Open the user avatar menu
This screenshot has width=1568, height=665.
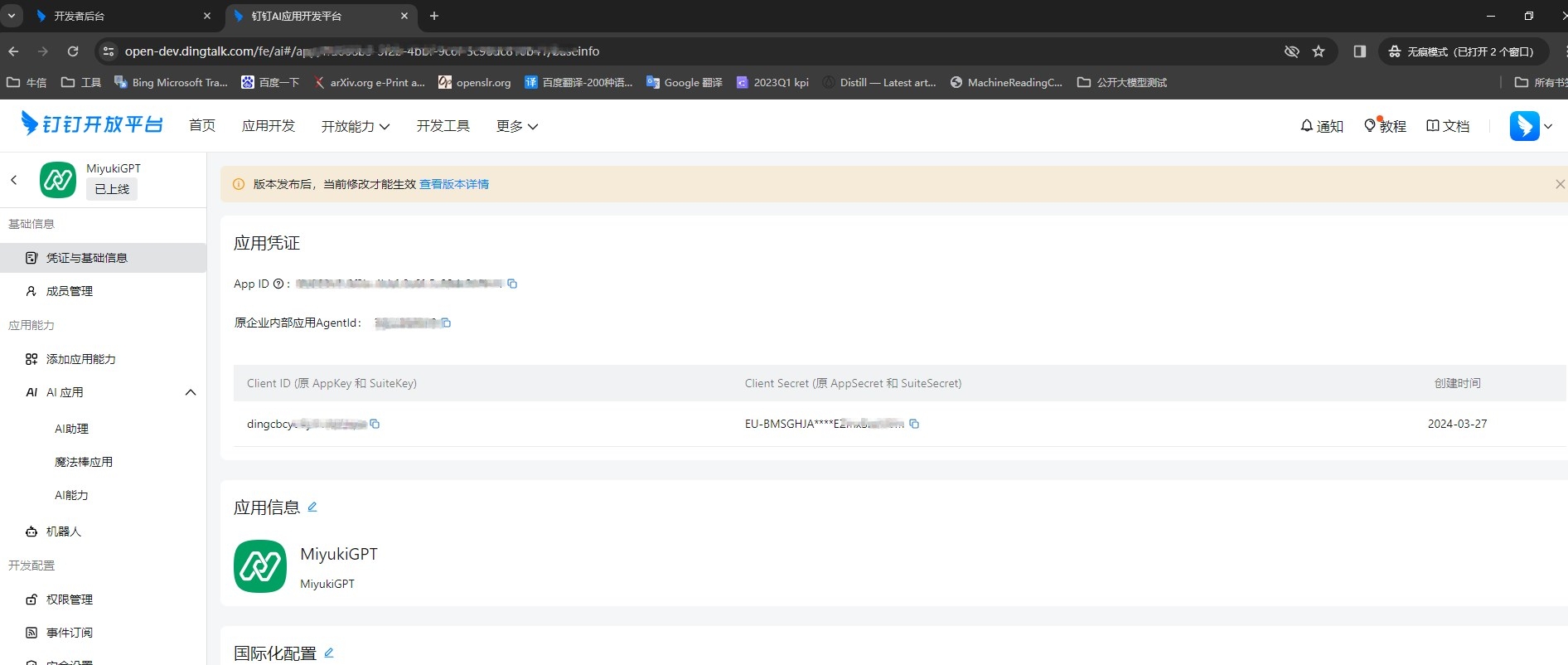[x=1530, y=126]
